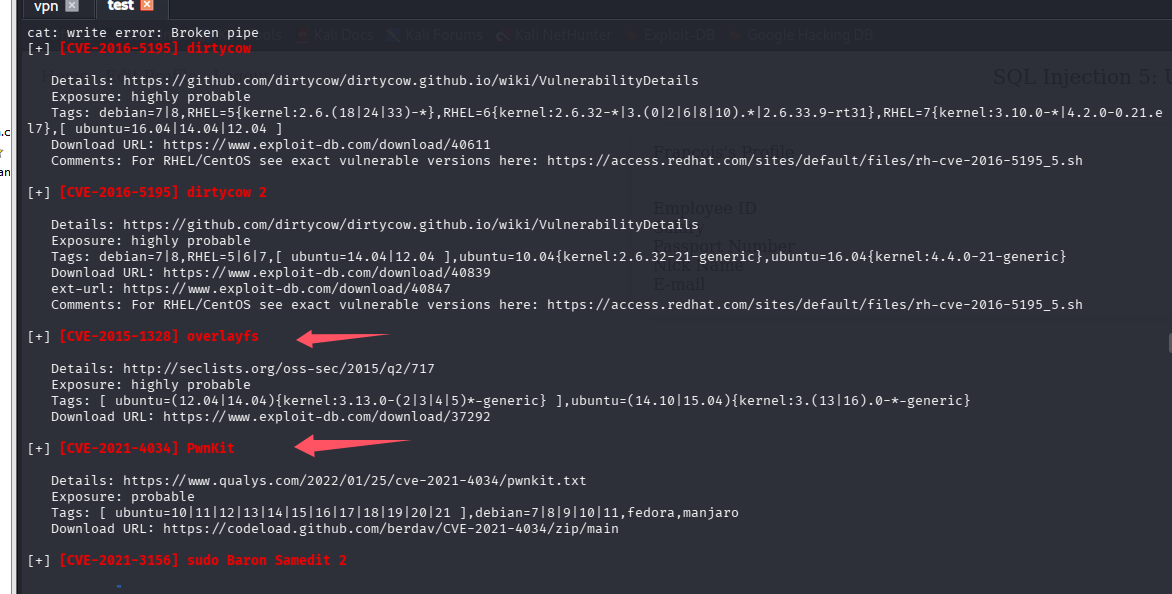Click the CVE-2021-3156 sudo Baron Samedit heading
This screenshot has width=1172, height=594.
coord(203,561)
